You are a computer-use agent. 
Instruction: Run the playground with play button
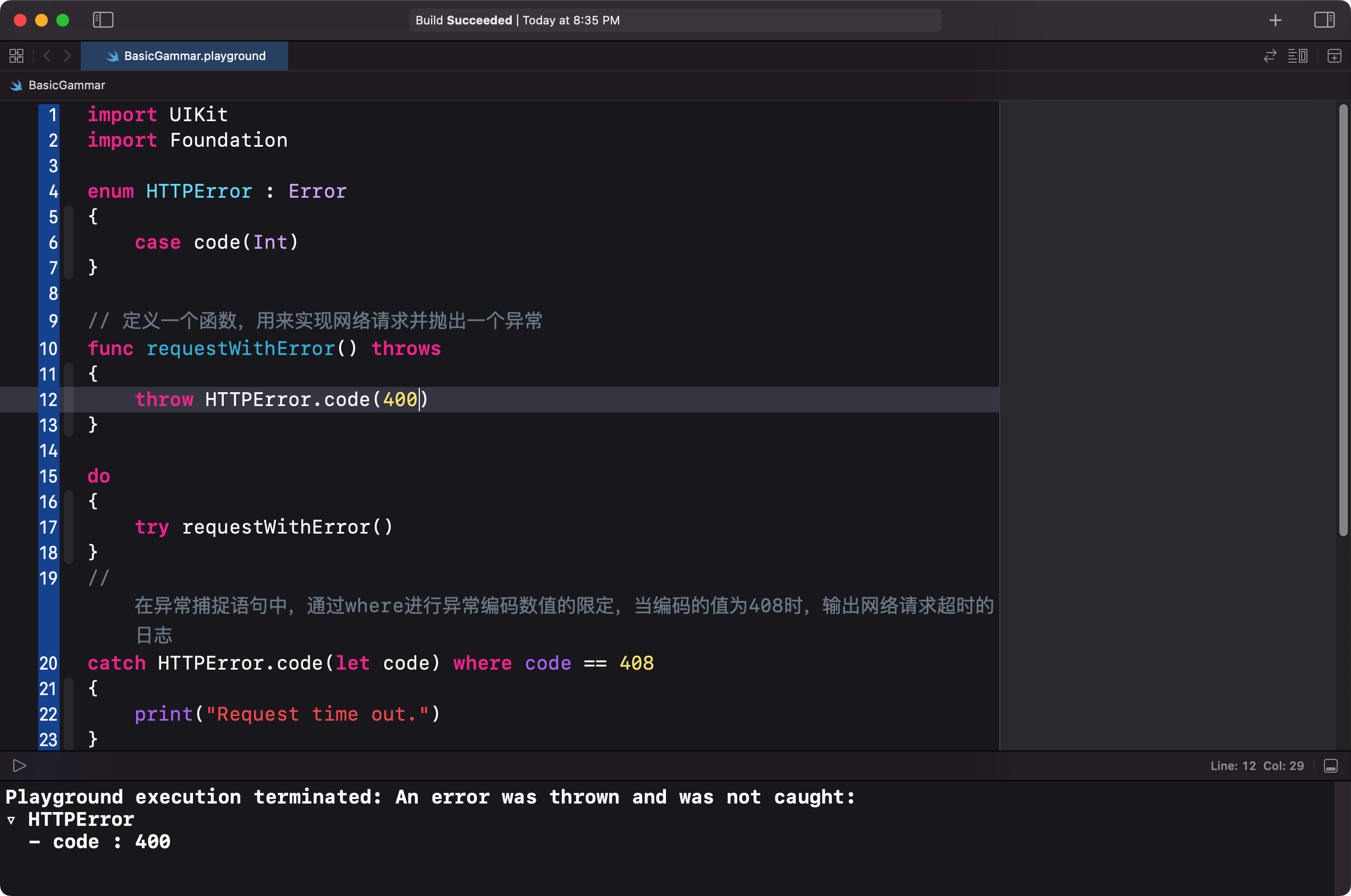pyautogui.click(x=20, y=765)
